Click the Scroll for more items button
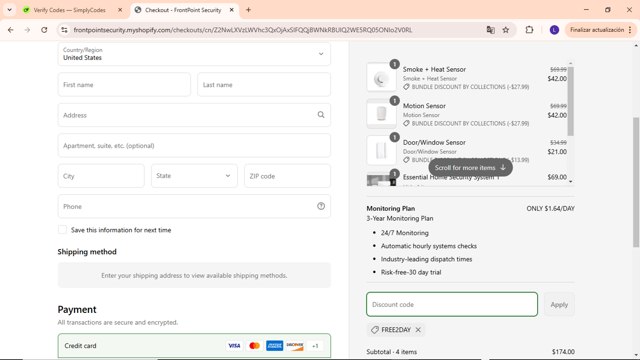 [470, 168]
